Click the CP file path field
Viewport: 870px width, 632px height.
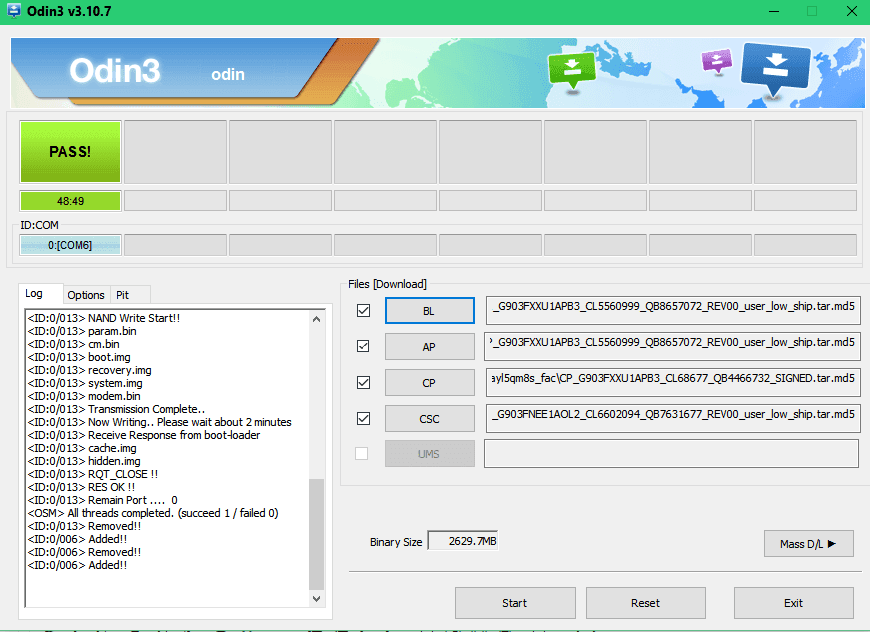coord(672,383)
